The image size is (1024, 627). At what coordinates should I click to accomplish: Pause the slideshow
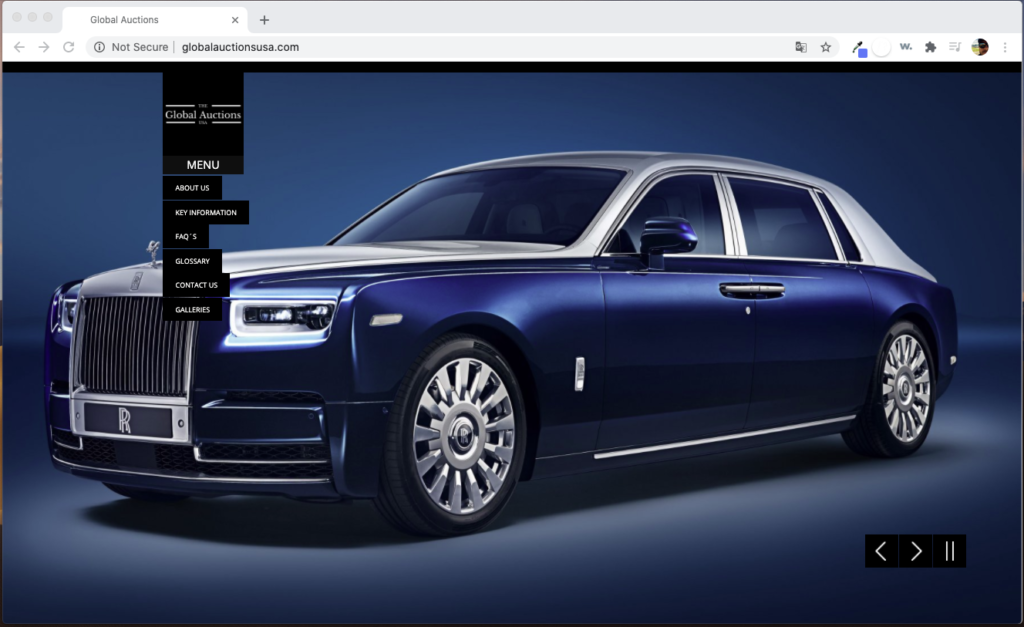pyautogui.click(x=949, y=551)
